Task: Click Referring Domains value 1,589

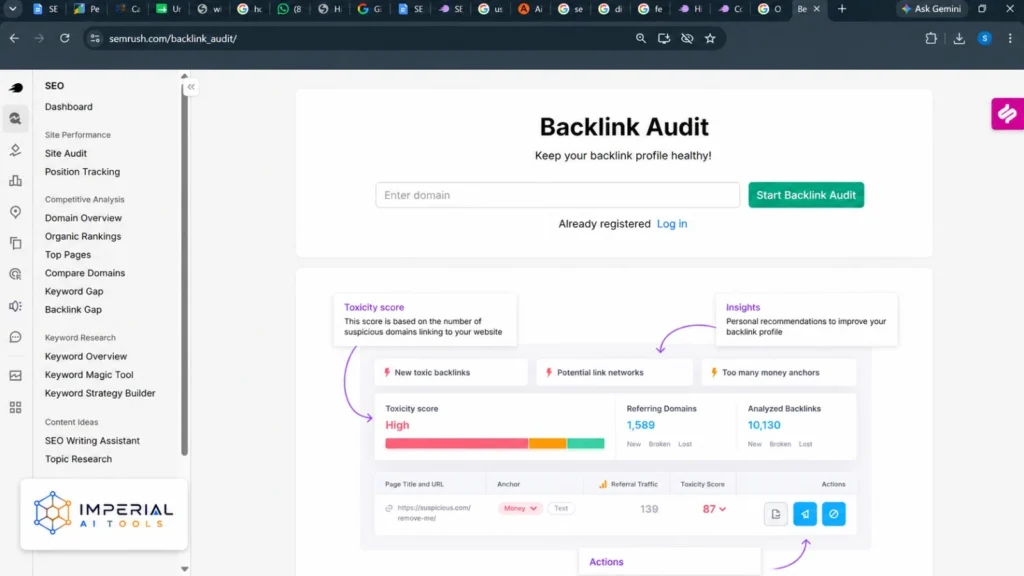Action: (640, 425)
